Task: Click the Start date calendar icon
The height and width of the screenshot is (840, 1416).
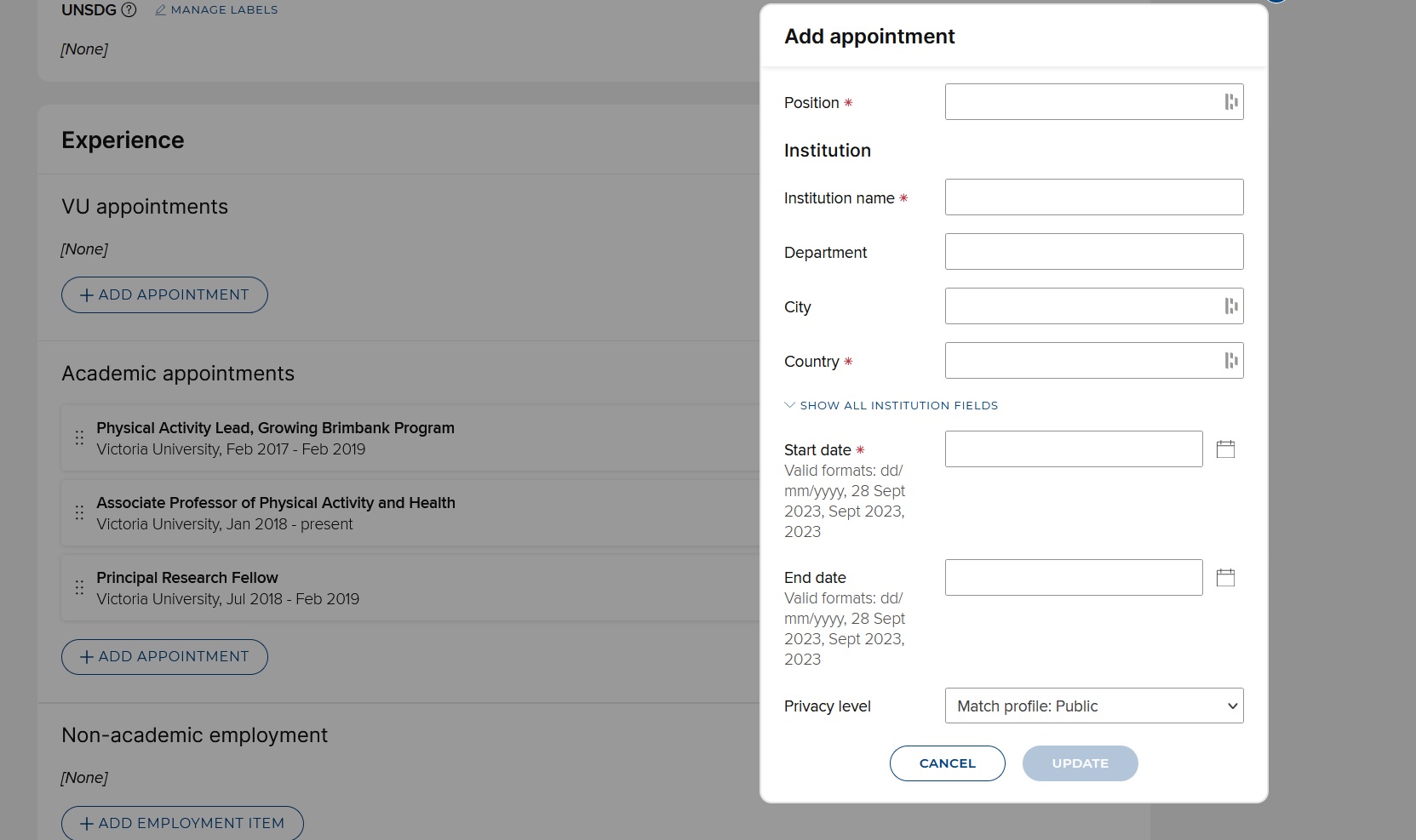Action: coord(1225,449)
